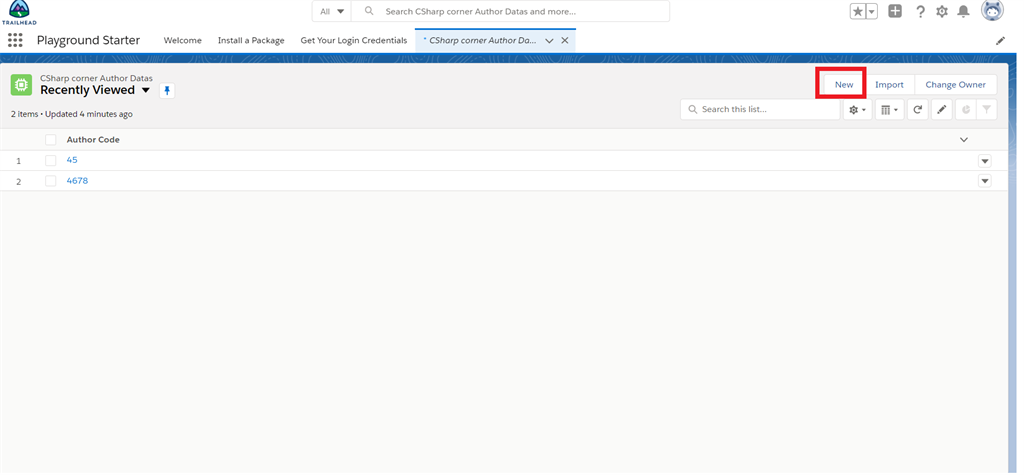This screenshot has height=475, width=1024.
Task: Click the Import button
Action: tap(889, 85)
